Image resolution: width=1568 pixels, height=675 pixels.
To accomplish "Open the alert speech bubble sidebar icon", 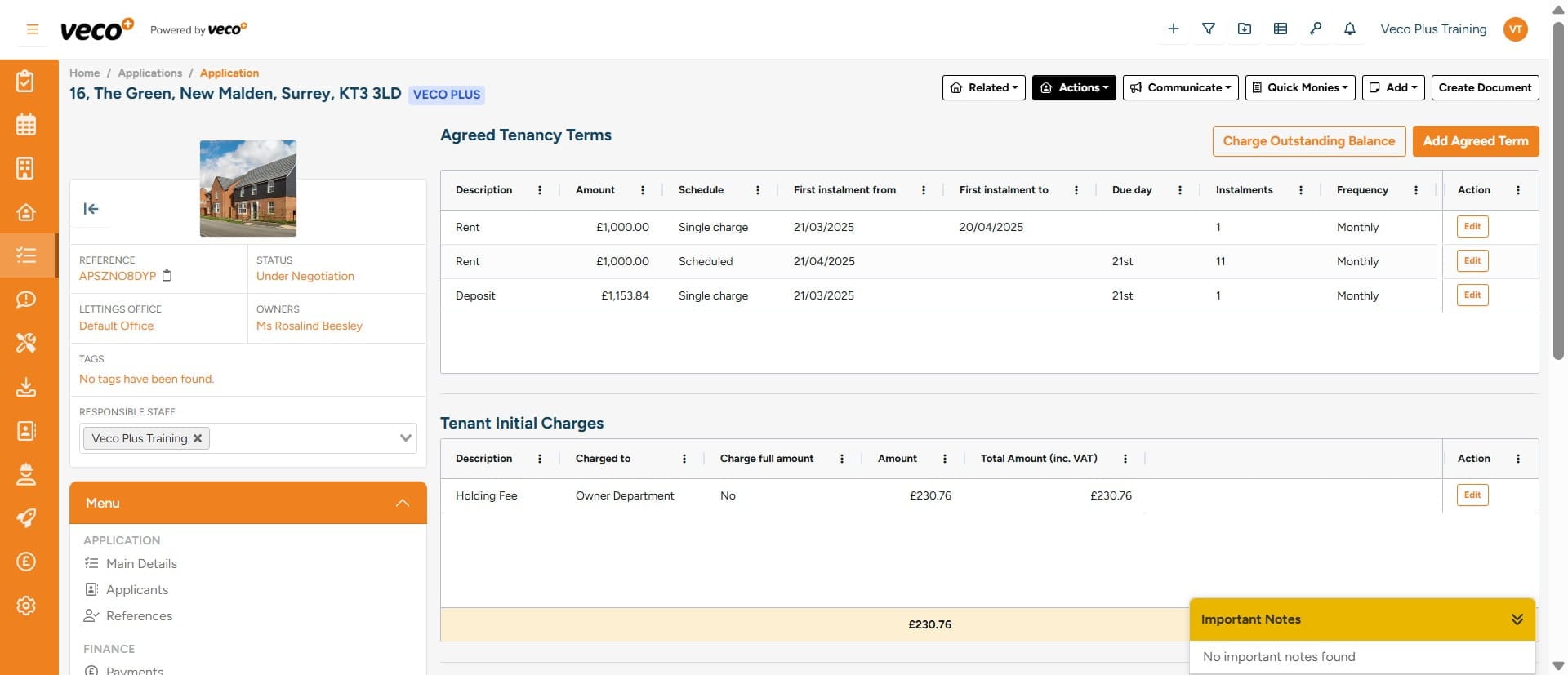I will pos(26,300).
